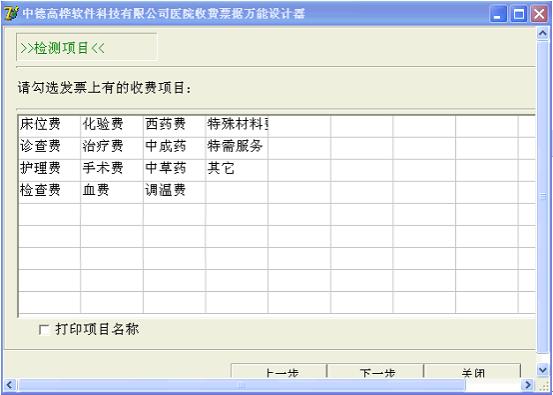Select the 诊查费 cell
Screen dimensions: 553x395
[x=49, y=148]
